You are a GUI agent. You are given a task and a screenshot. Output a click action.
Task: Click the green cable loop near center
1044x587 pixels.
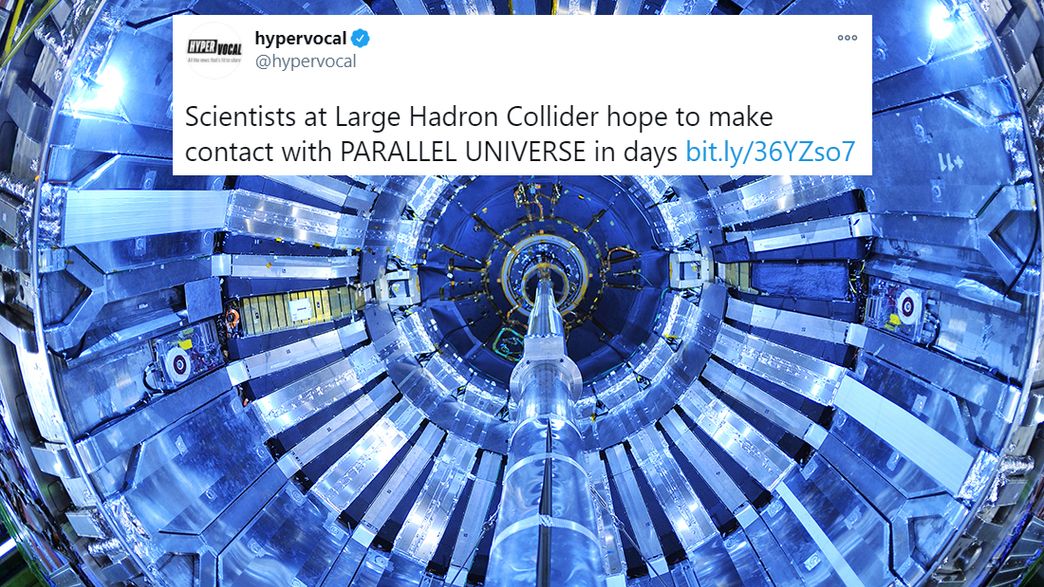click(509, 343)
